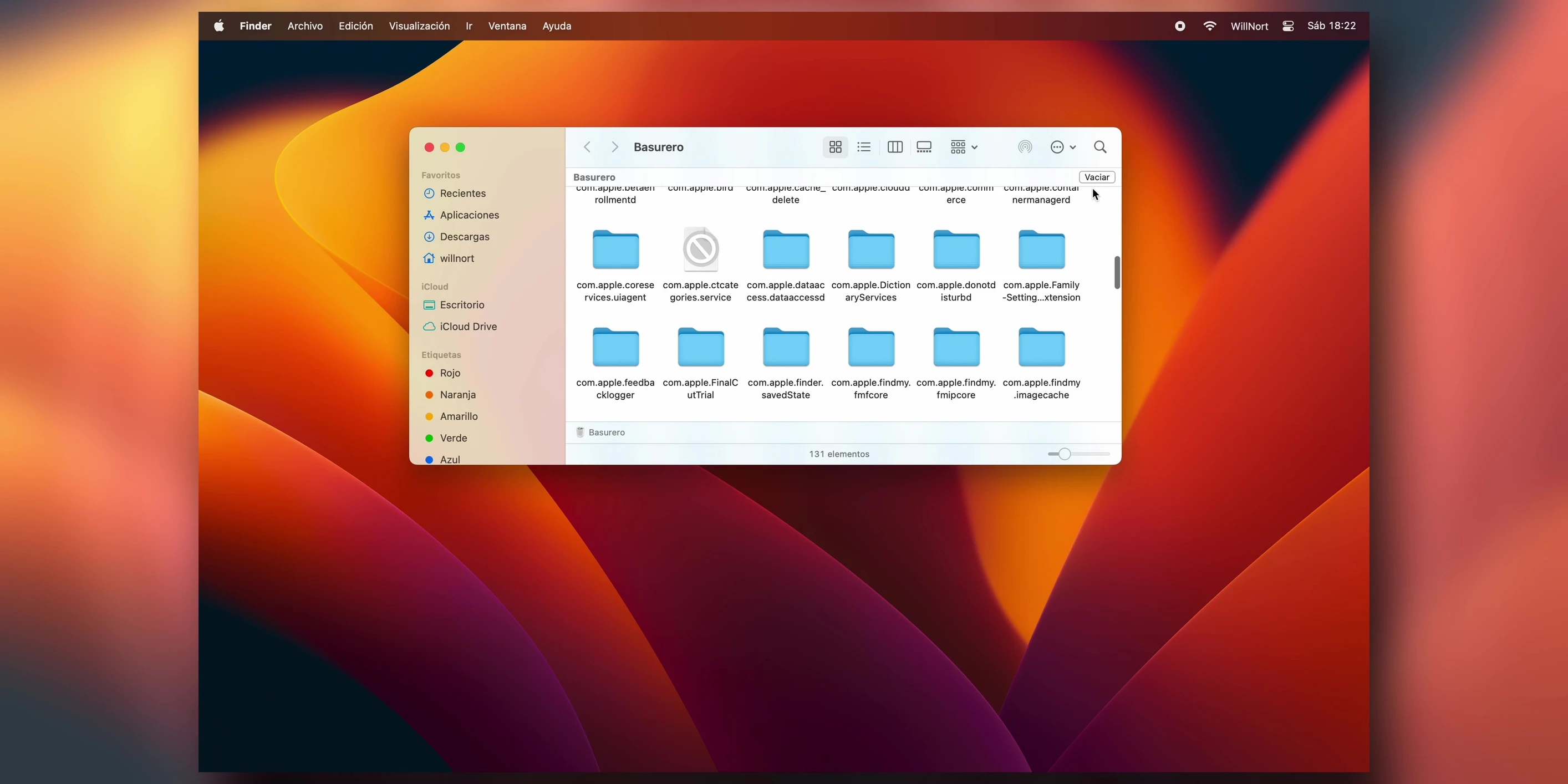Open the Edición menu
Screen dimensions: 1568x784
(x=355, y=26)
